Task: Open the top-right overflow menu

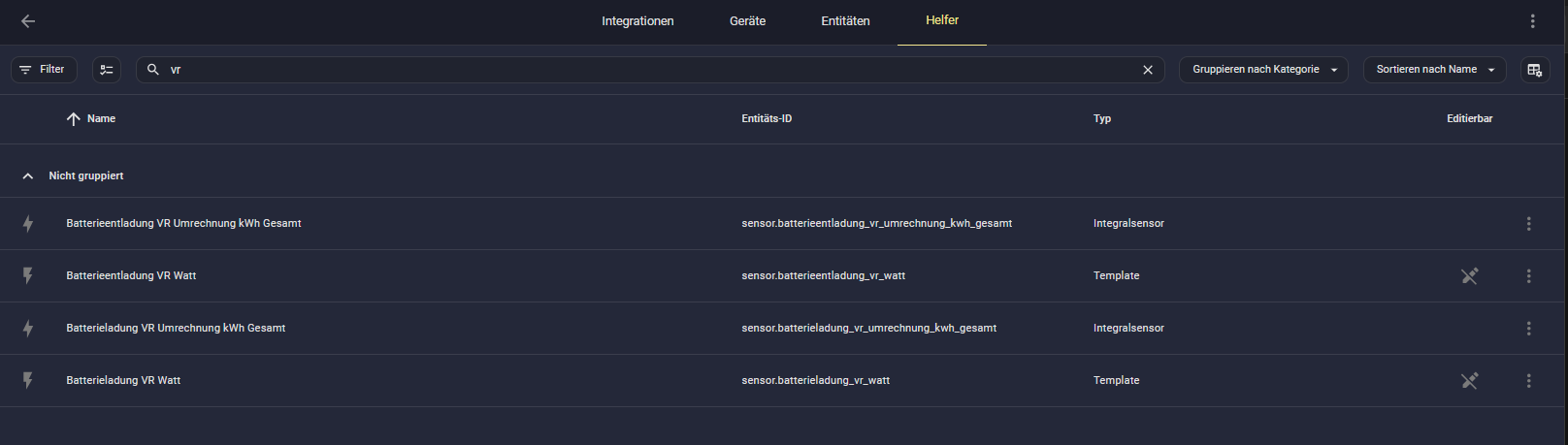Action: point(1532,21)
